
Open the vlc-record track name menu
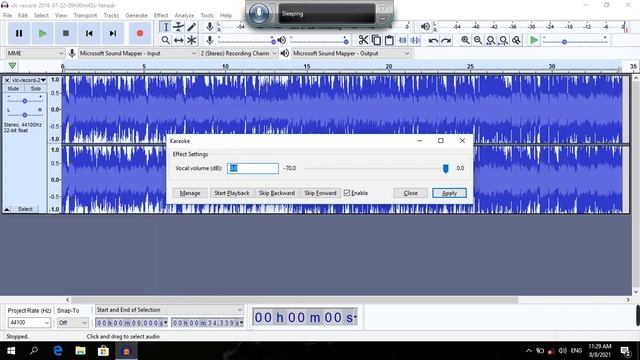pyautogui.click(x=28, y=80)
